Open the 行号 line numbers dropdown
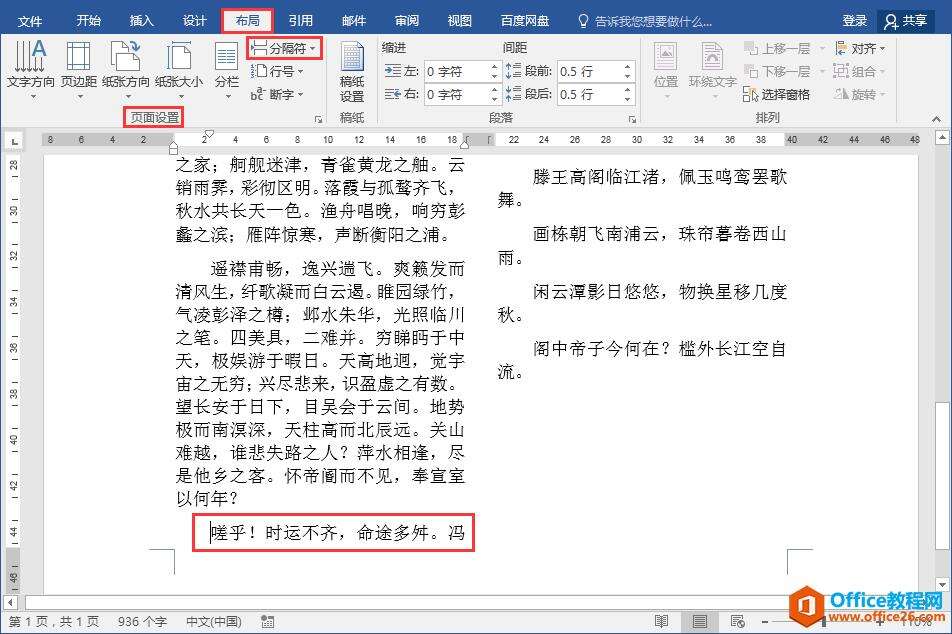The width and height of the screenshot is (952, 634). (277, 72)
